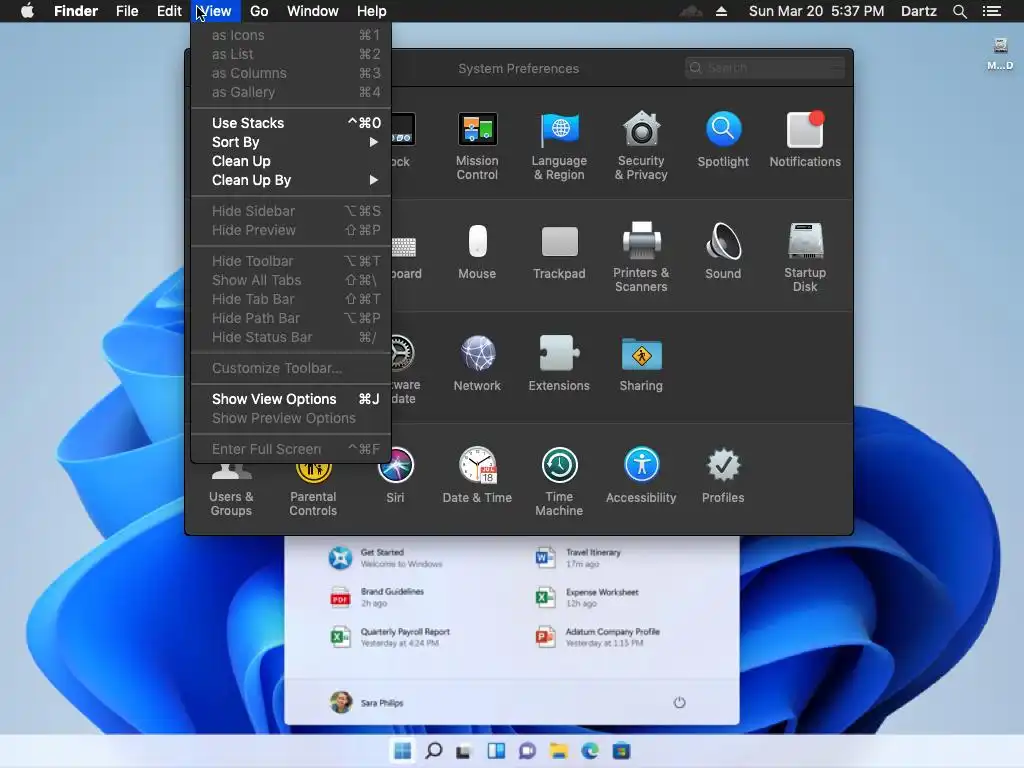Open the Help menu
This screenshot has width=1024, height=768.
click(372, 11)
